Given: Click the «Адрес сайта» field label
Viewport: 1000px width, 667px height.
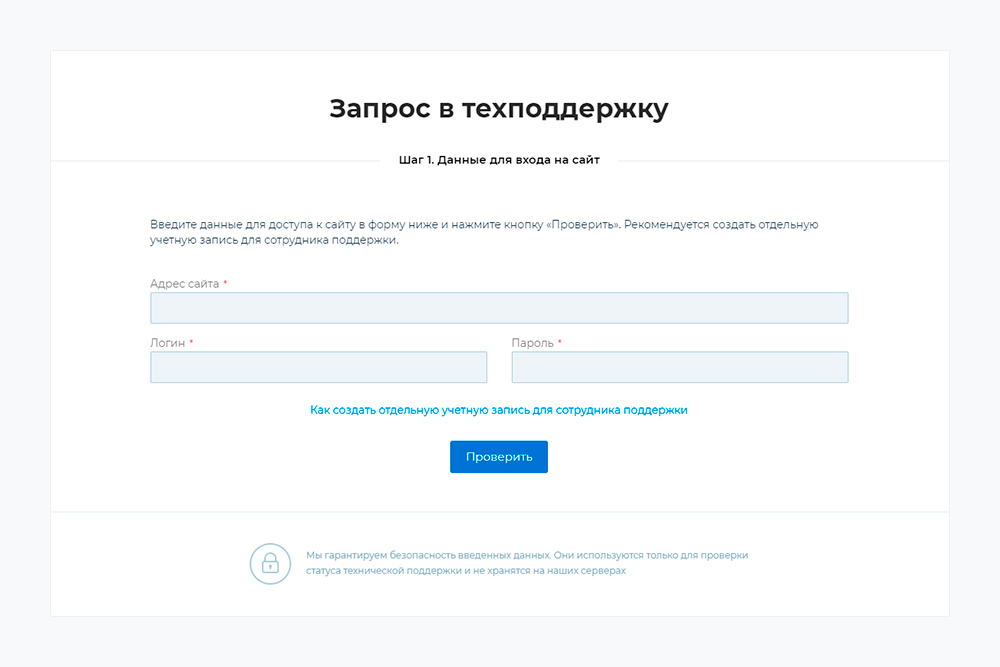Looking at the screenshot, I should click(184, 284).
